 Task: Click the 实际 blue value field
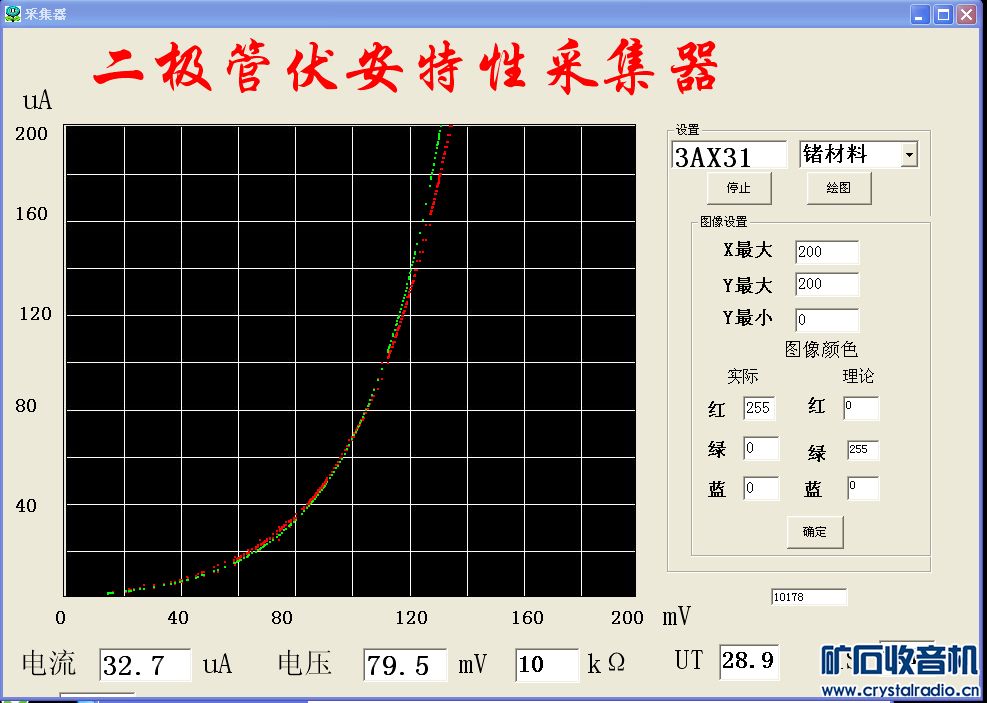coord(760,488)
